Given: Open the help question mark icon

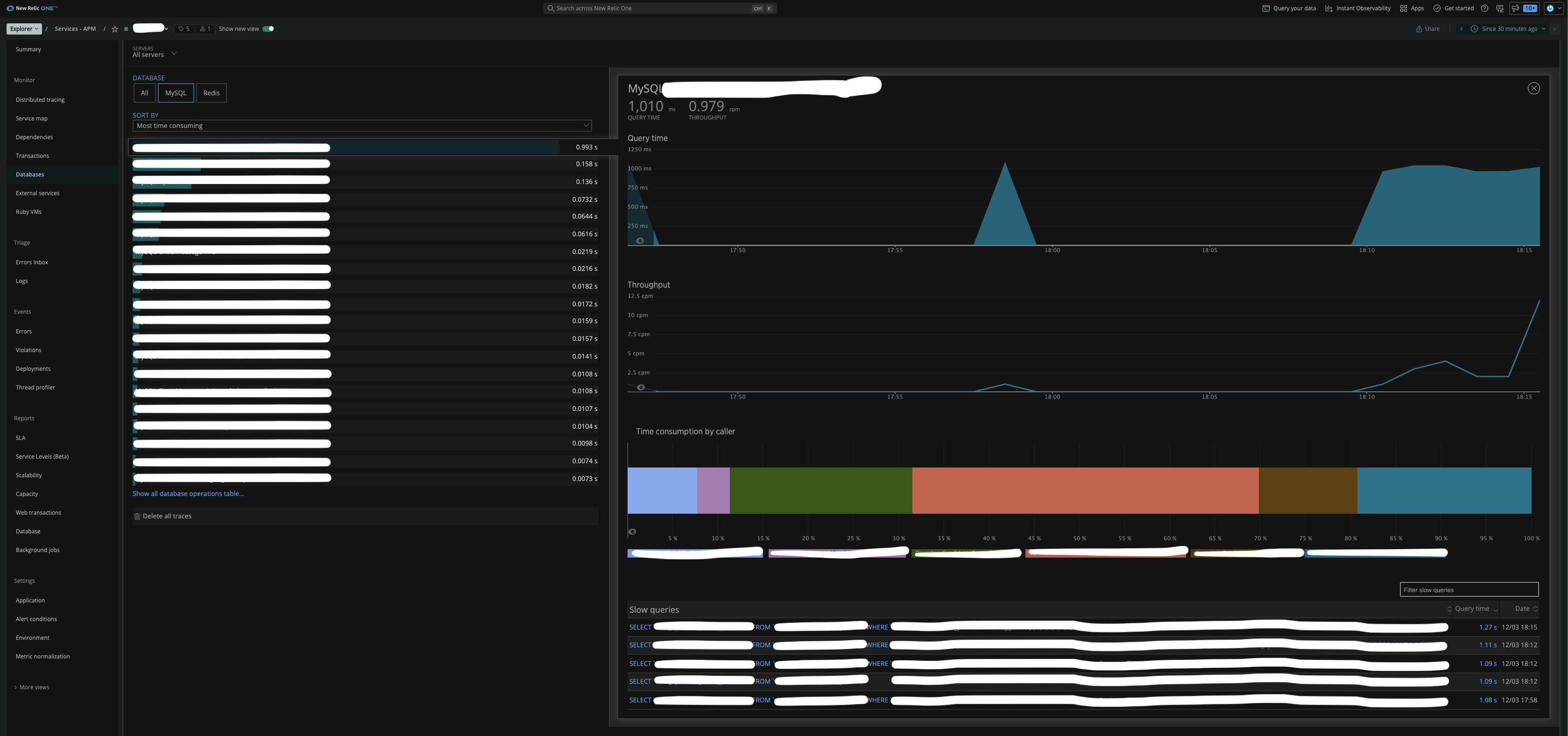Looking at the screenshot, I should 1484,8.
